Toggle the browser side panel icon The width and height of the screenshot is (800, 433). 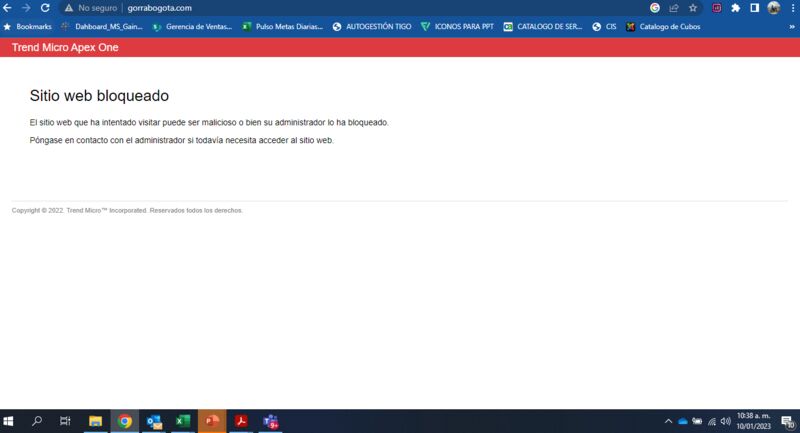pyautogui.click(x=755, y=8)
